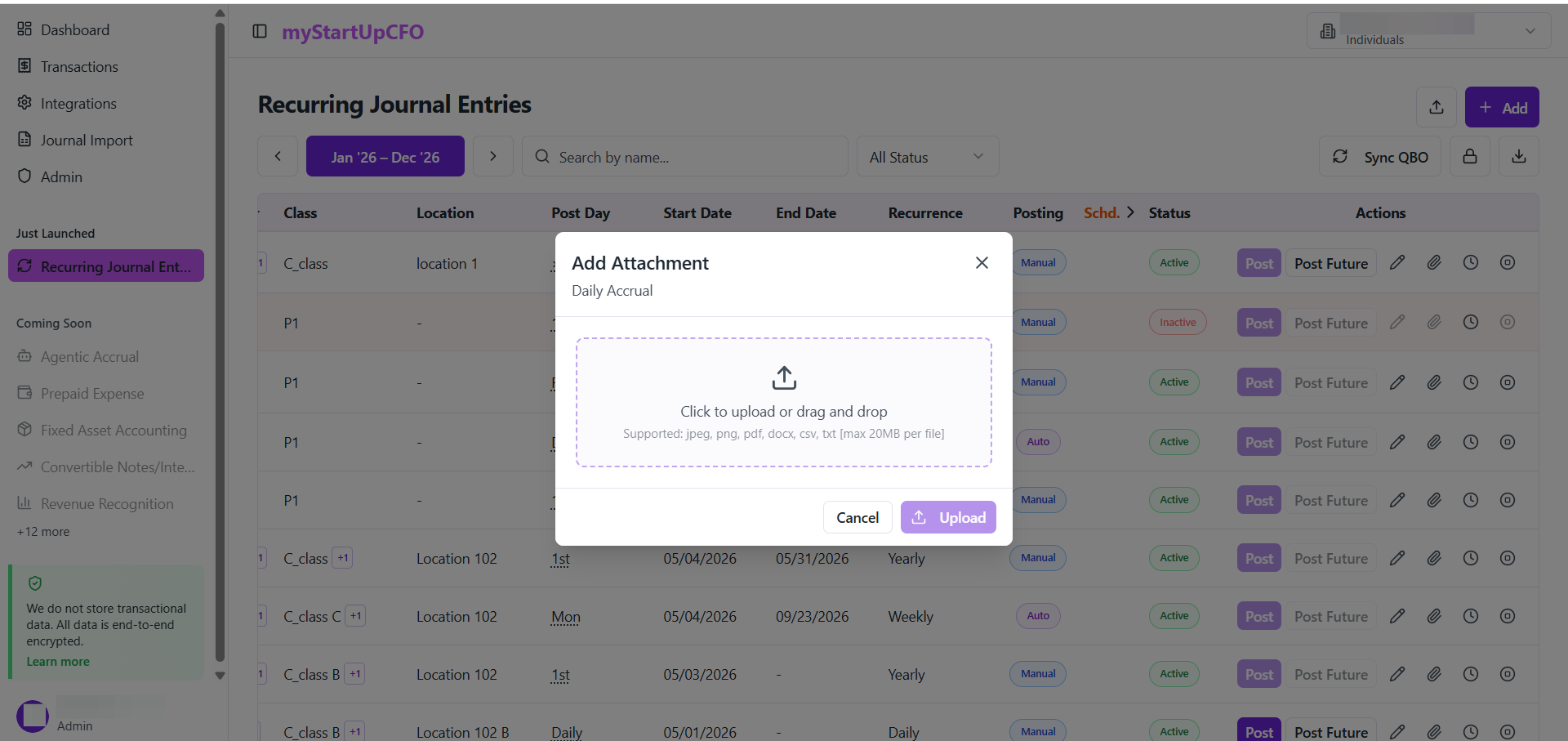
Task: Click the purple Upload button
Action: tap(948, 517)
